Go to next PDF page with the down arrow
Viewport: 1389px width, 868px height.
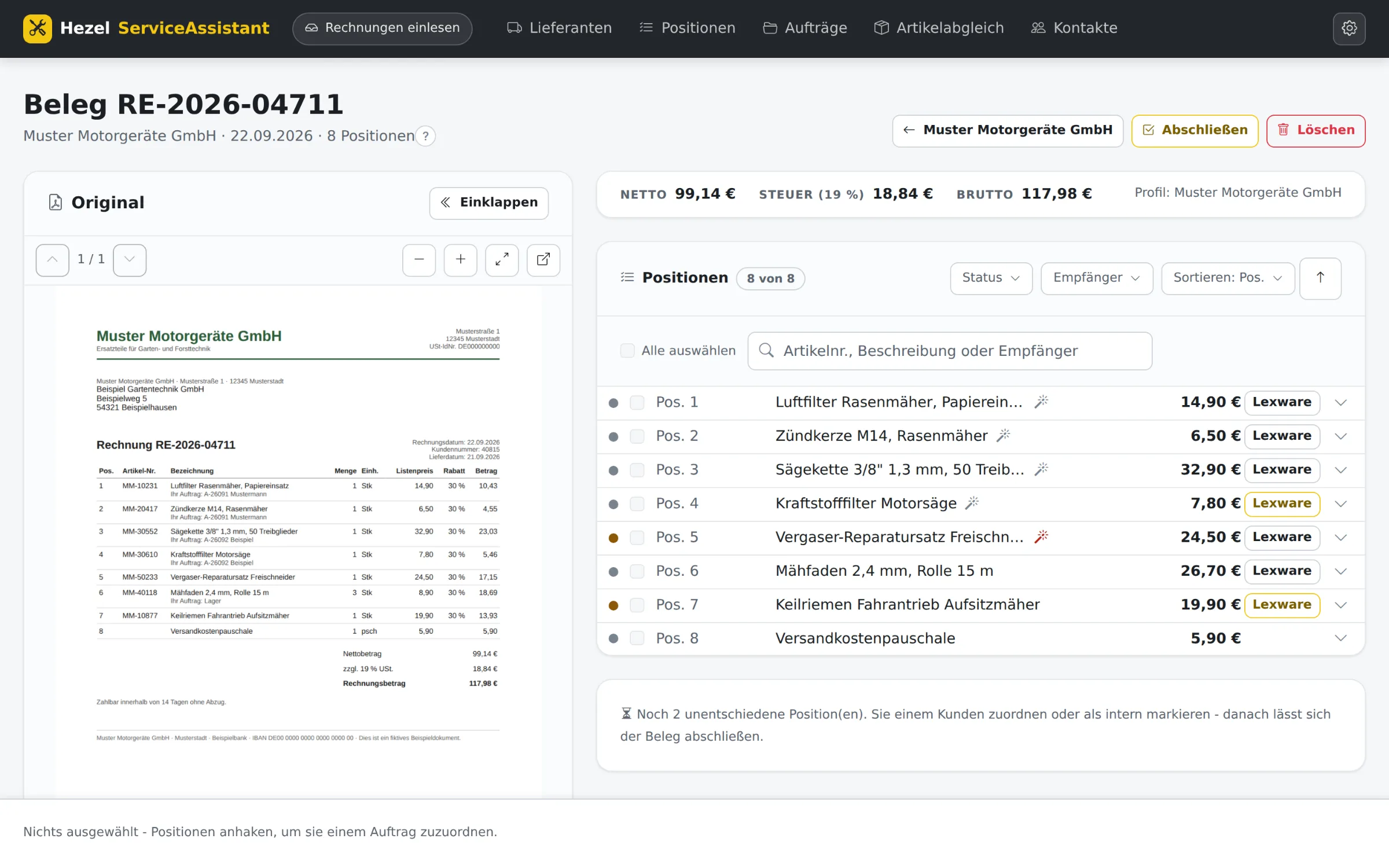130,260
